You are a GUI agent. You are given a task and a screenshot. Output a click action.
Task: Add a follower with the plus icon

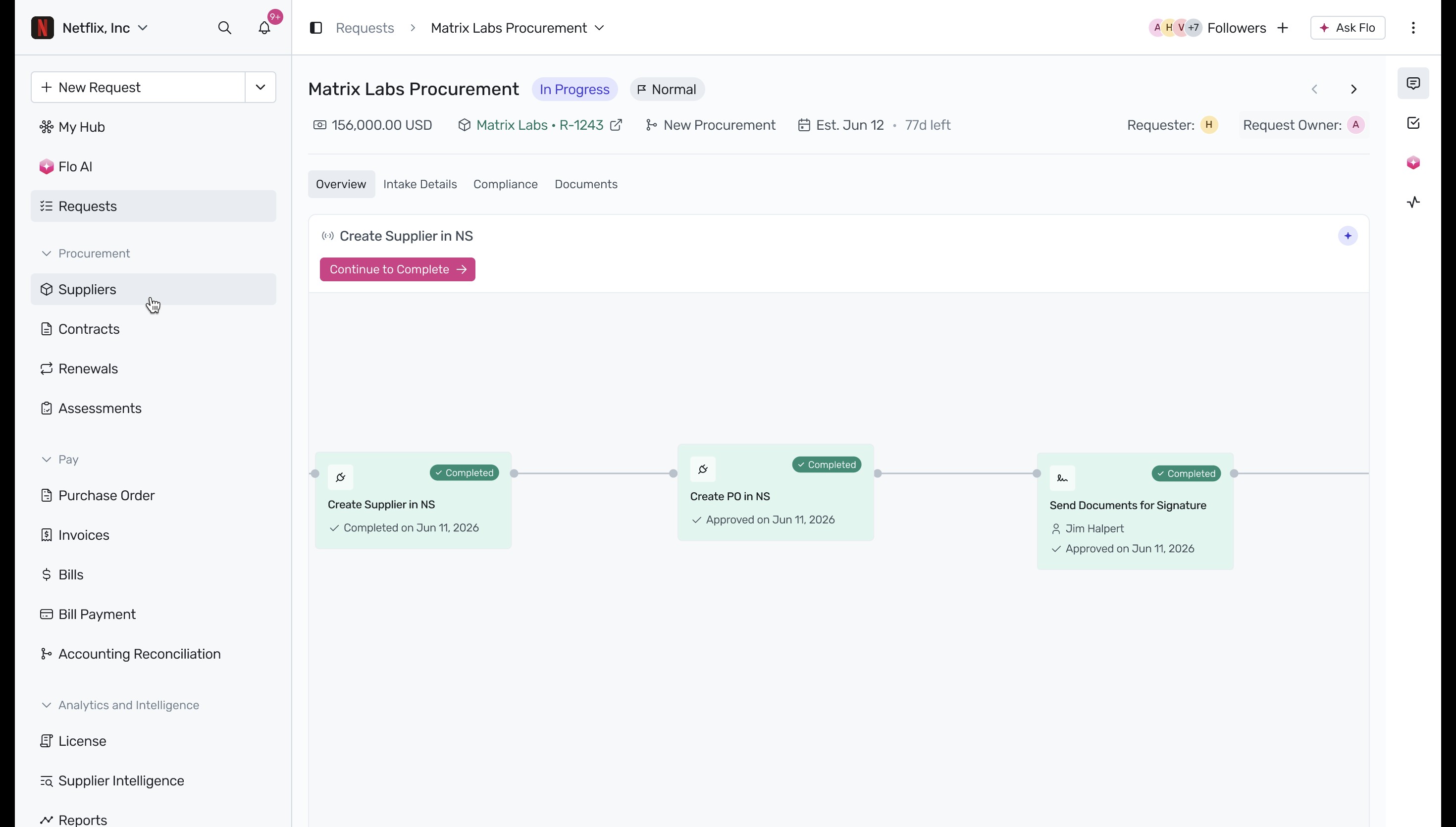point(1283,28)
